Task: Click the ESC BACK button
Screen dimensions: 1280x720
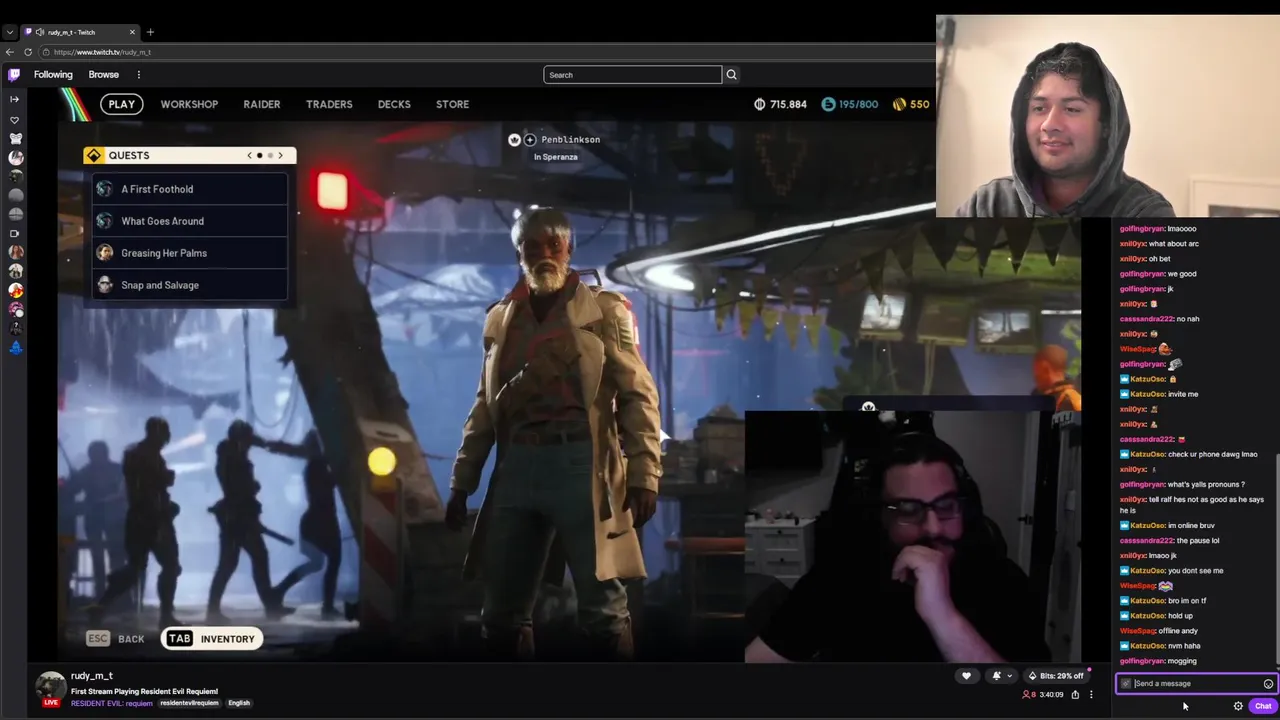Action: tap(116, 639)
